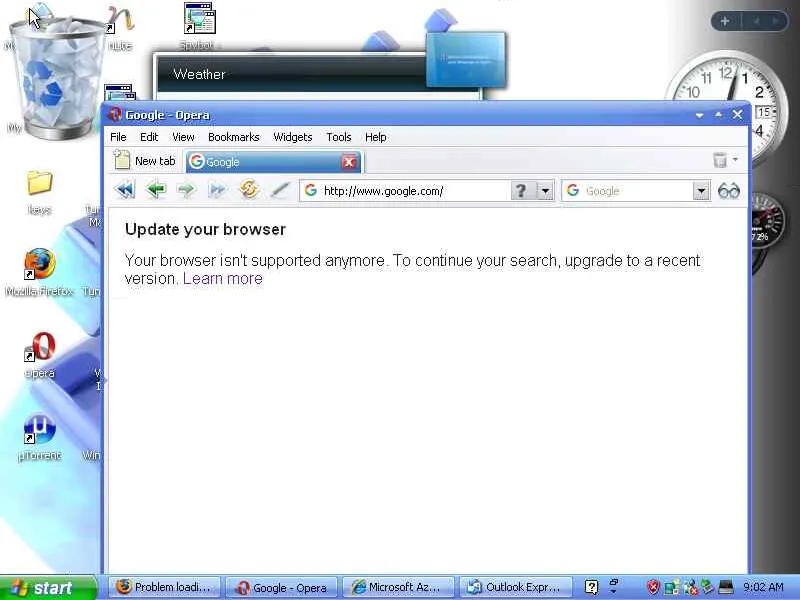This screenshot has height=600, width=800.
Task: Open the Help menu
Action: tap(376, 137)
